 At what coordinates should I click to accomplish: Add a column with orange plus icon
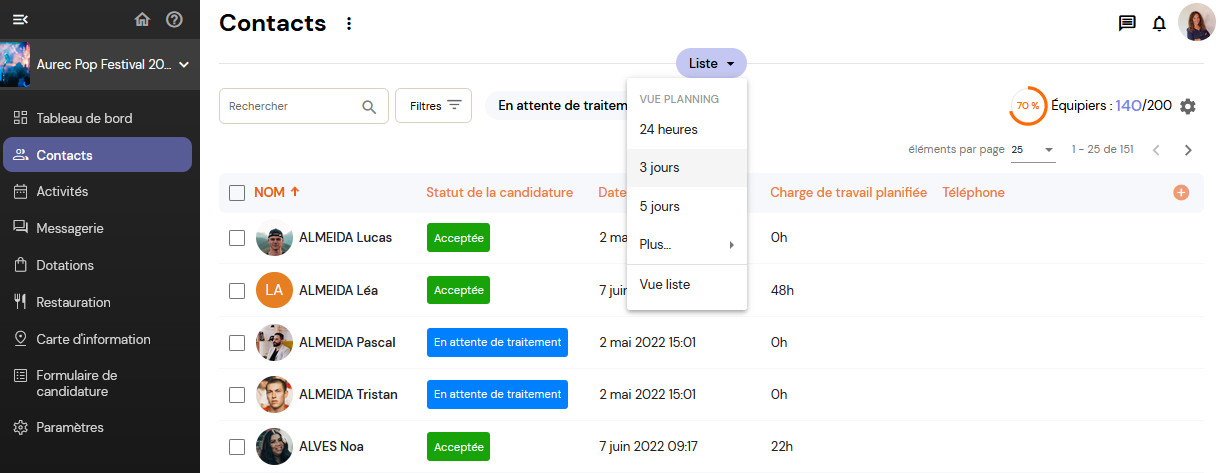[1181, 192]
